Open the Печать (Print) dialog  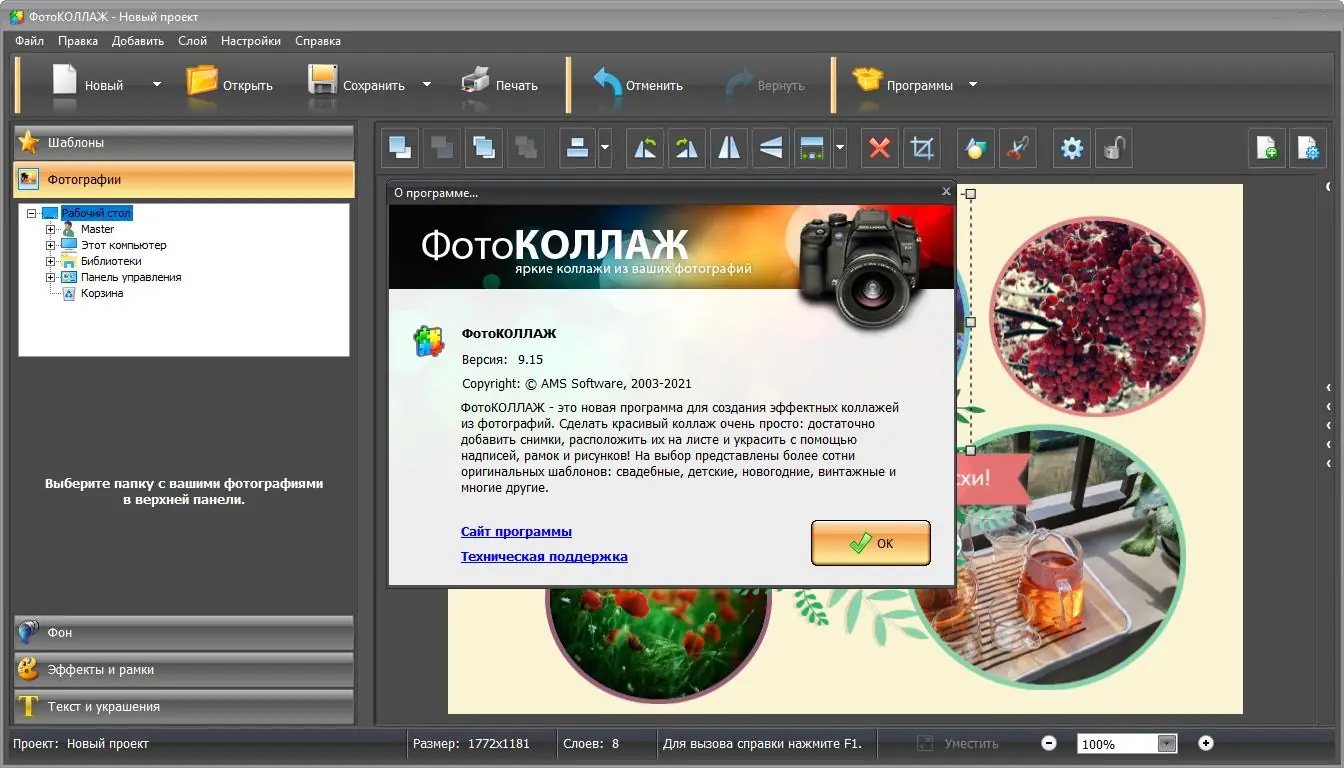pos(499,84)
